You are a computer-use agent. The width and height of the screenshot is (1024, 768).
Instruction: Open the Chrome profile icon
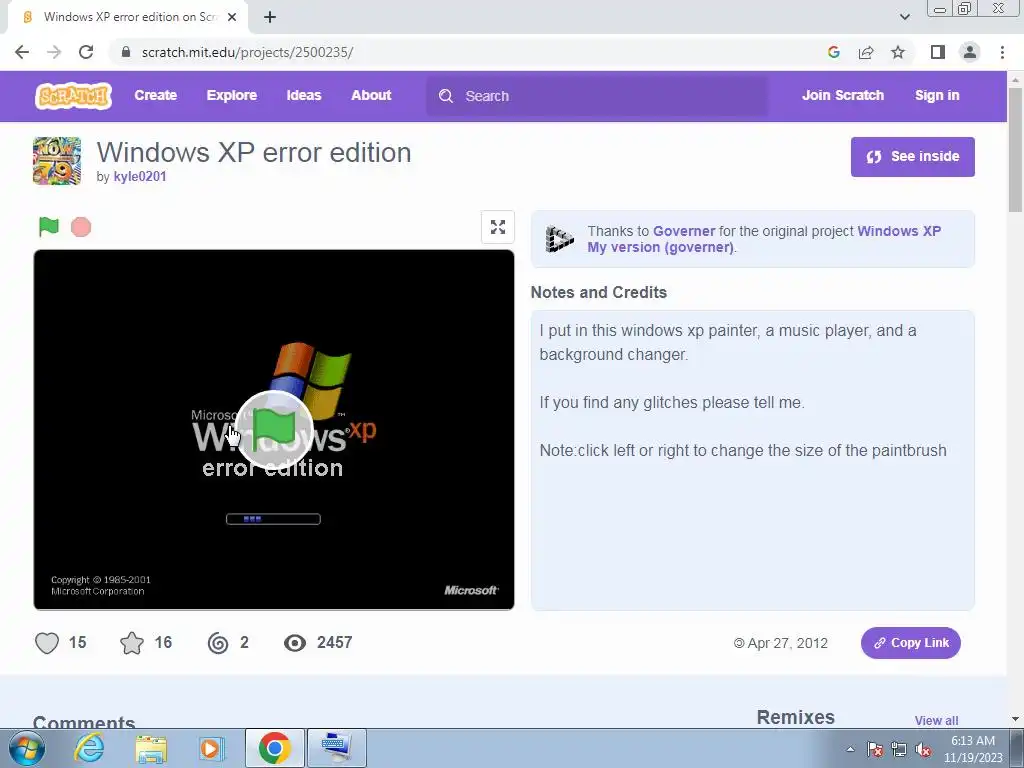click(970, 52)
